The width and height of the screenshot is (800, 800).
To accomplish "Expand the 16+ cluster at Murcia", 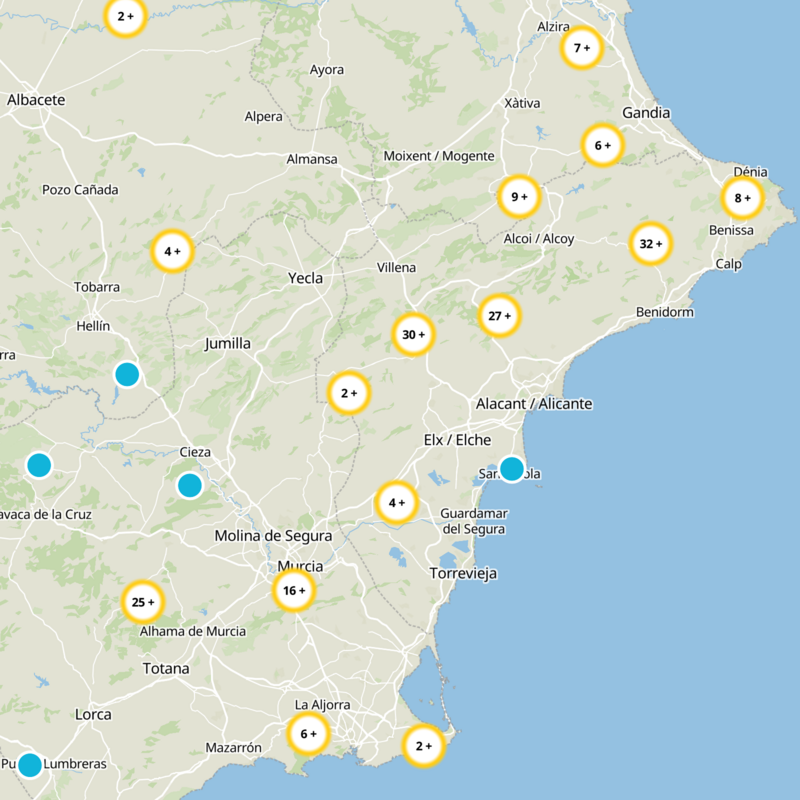I will tap(294, 591).
